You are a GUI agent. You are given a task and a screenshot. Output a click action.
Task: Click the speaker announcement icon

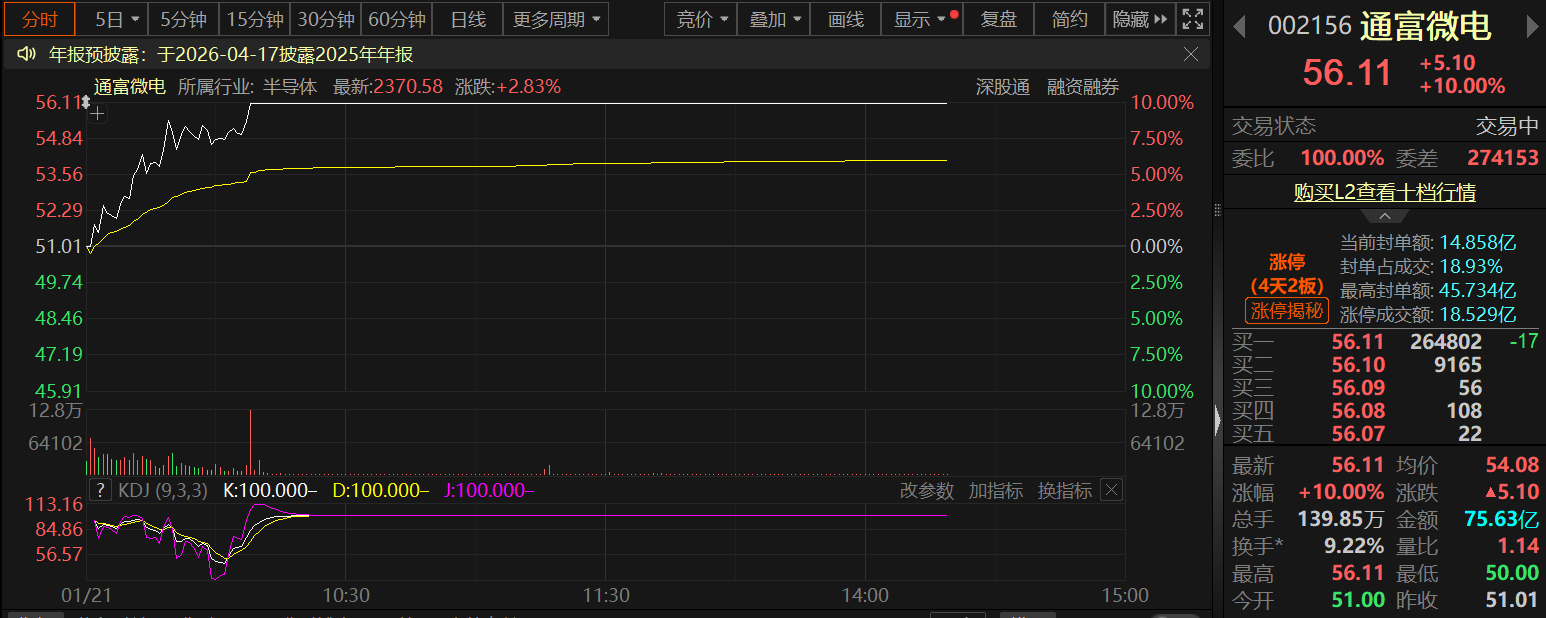point(27,55)
